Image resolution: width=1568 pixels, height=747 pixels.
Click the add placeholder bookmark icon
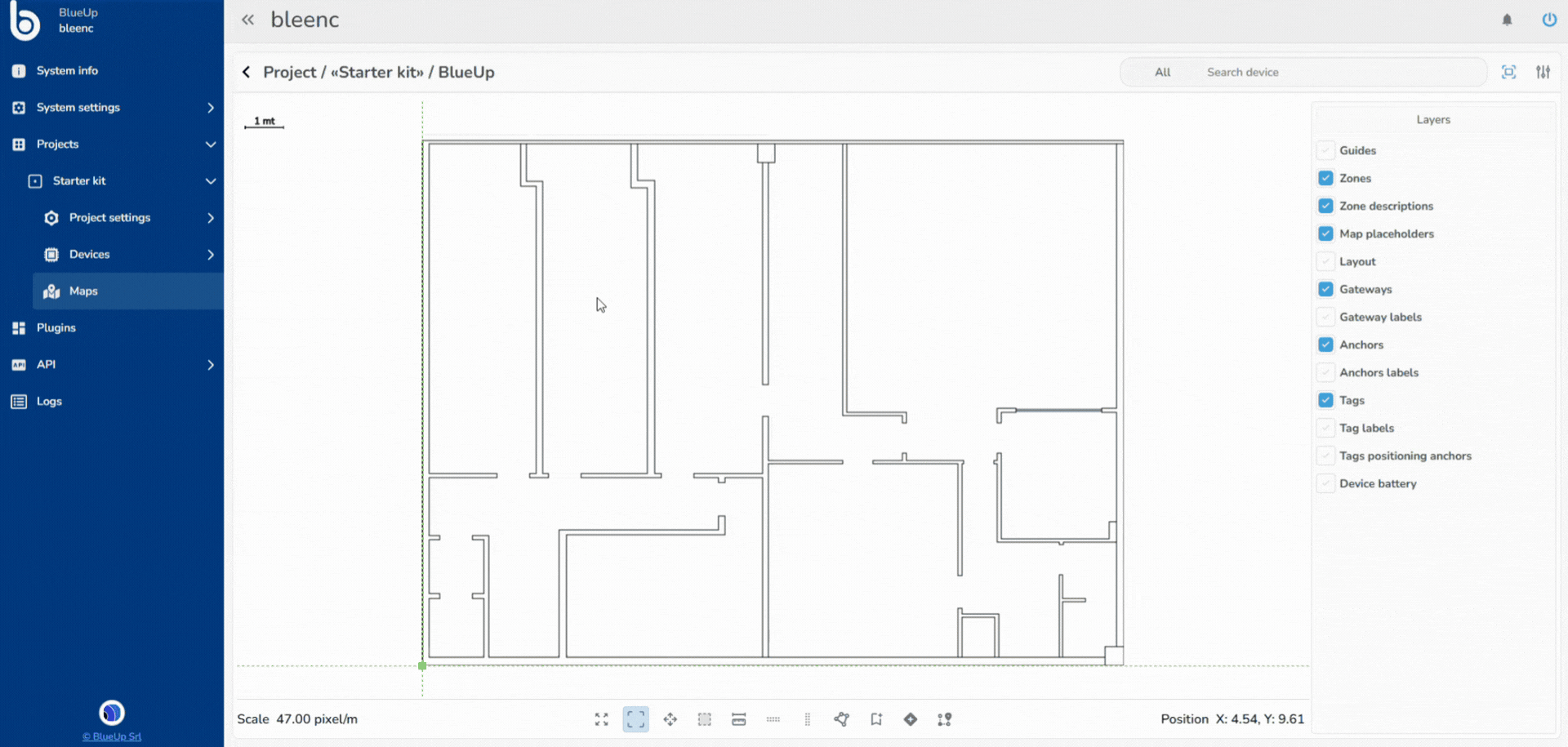click(876, 719)
